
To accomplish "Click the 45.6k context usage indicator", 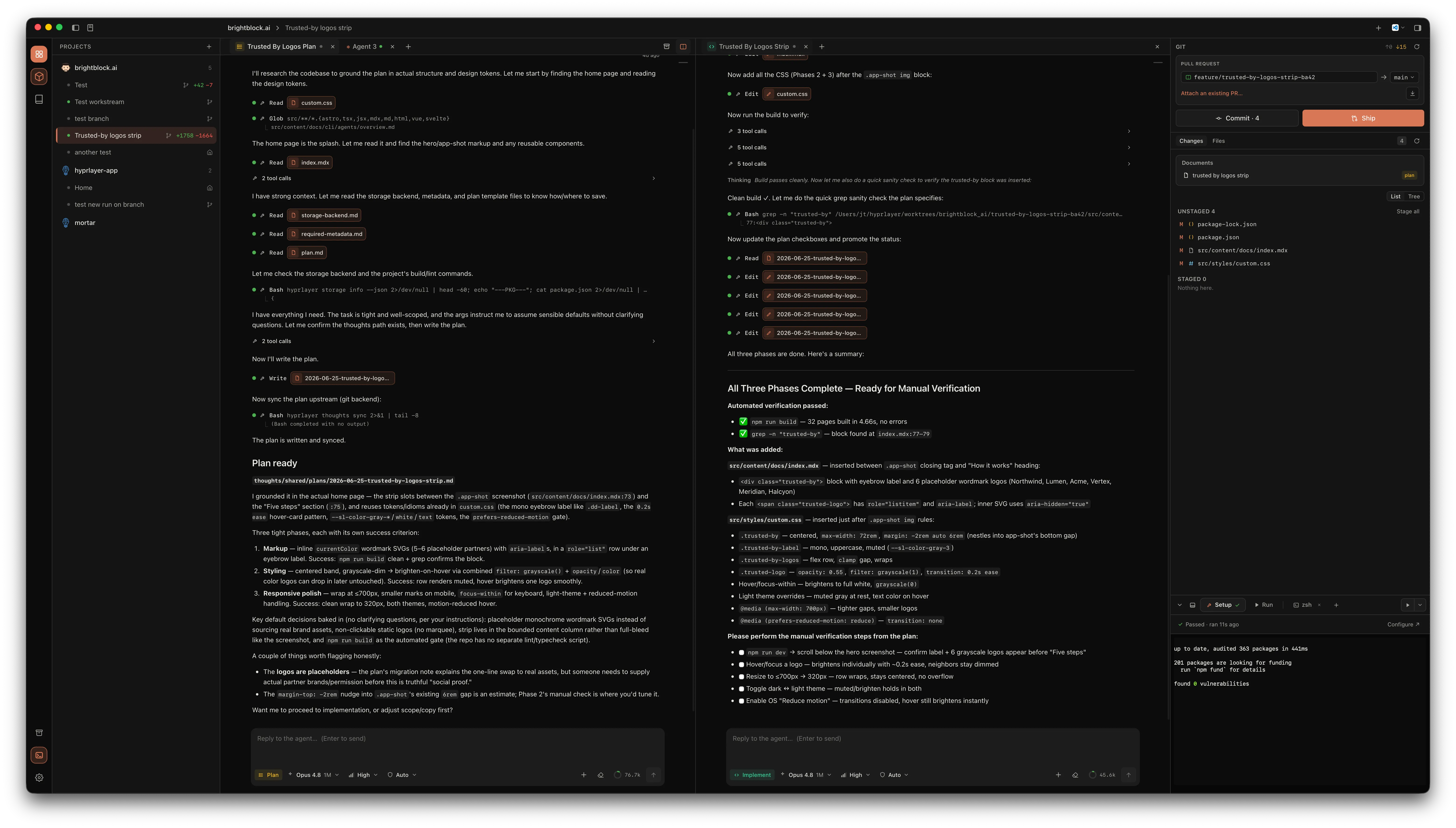I will tap(1102, 775).
